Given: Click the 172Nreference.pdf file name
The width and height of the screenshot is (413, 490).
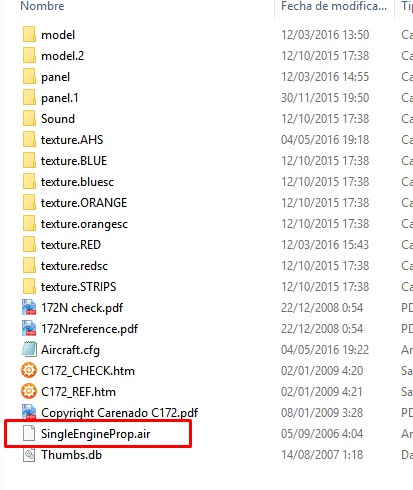Looking at the screenshot, I should point(89,329).
